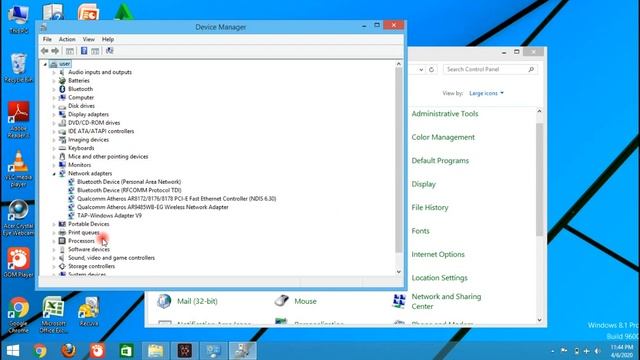
Task: Select IDE ATA/ATAPI controllers
Action: pos(101,131)
